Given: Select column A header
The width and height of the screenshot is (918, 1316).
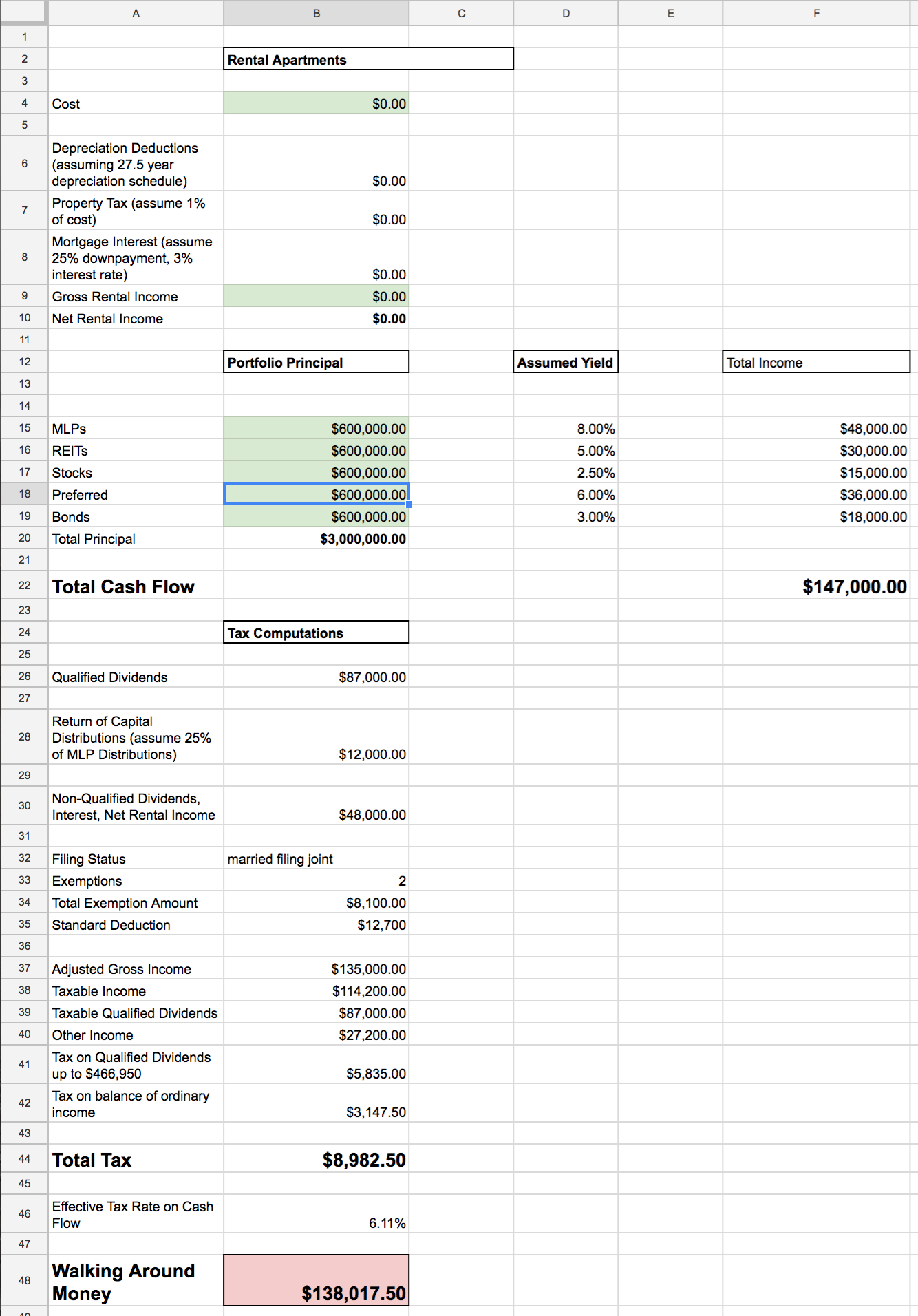Looking at the screenshot, I should 136,13.
